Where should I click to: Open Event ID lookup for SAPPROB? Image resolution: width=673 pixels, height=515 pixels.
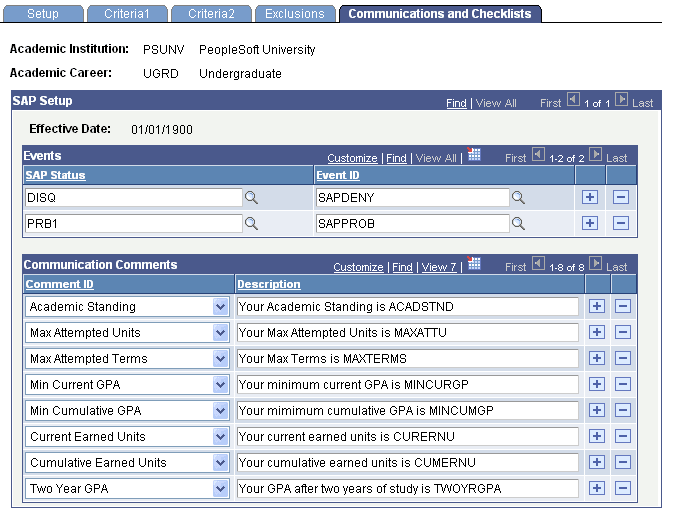(x=518, y=224)
